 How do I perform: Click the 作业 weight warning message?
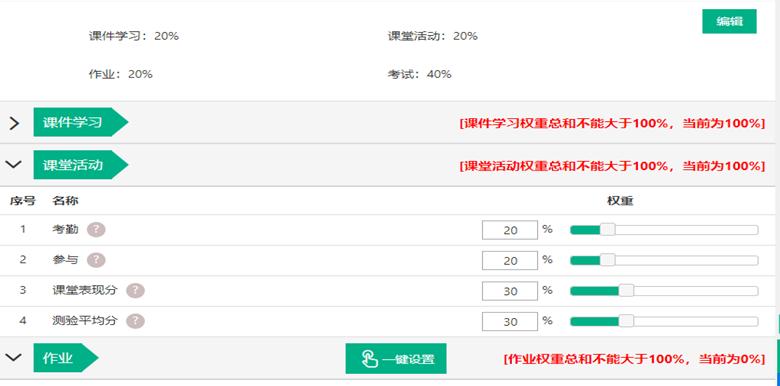(634, 359)
